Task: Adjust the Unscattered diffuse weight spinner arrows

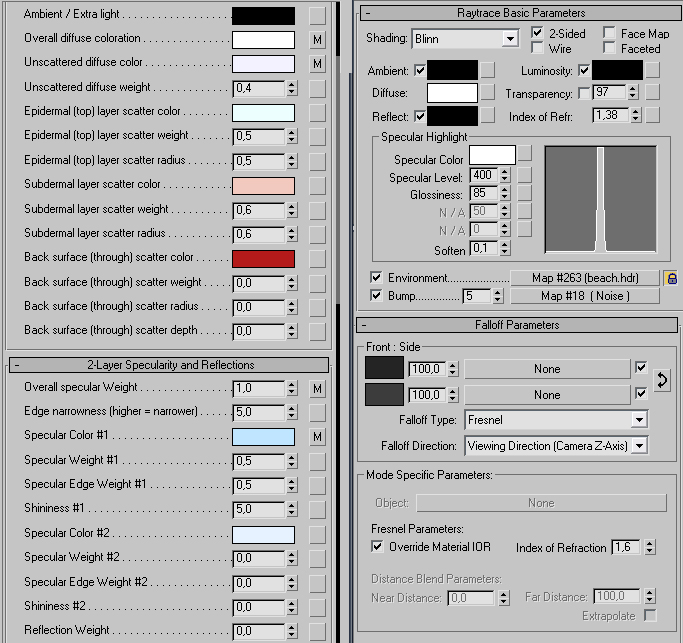Action: [292, 88]
